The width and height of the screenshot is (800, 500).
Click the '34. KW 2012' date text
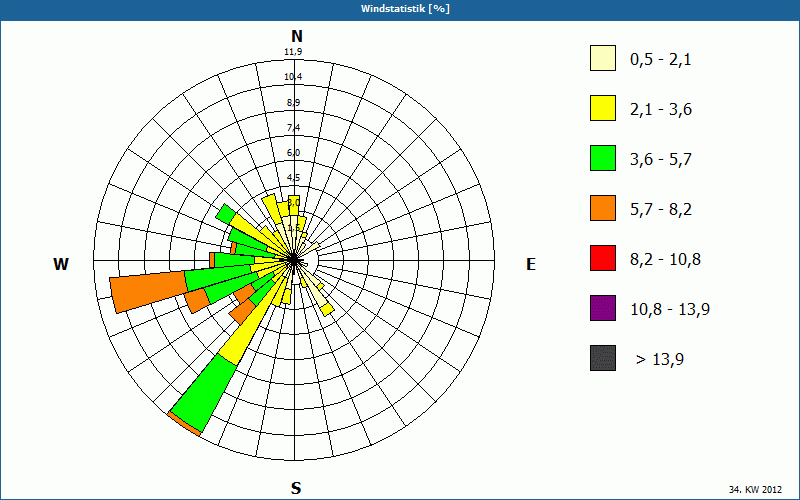pyautogui.click(x=755, y=489)
